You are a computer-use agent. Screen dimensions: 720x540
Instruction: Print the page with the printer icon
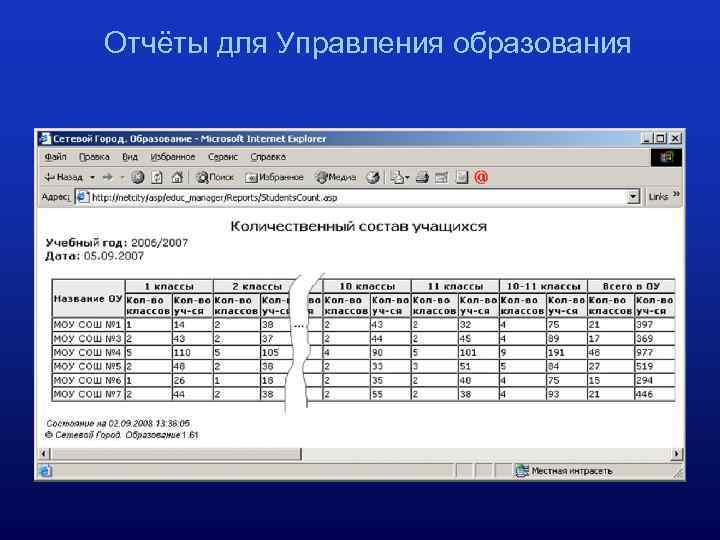(422, 177)
